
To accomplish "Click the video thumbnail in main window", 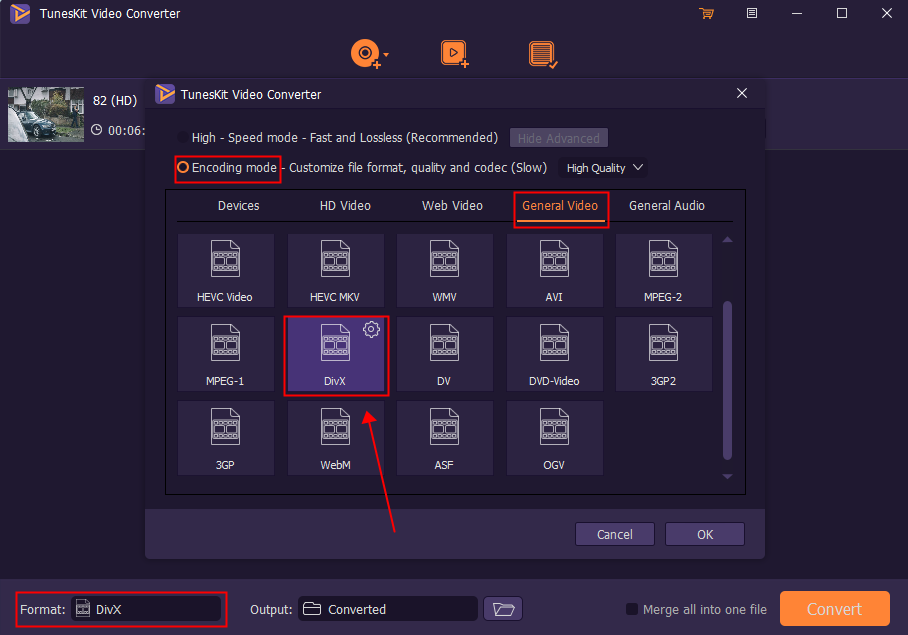I will click(x=46, y=114).
